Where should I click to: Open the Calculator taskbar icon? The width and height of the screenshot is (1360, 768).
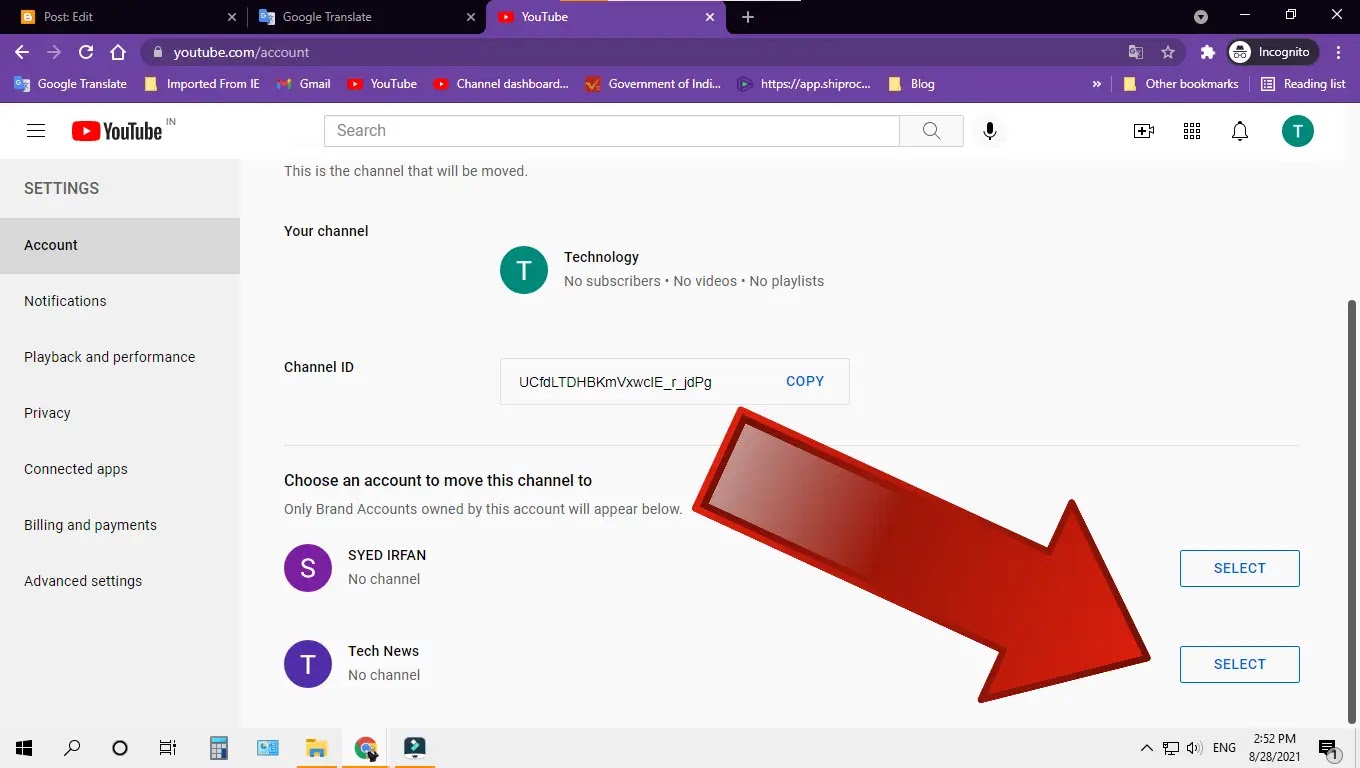218,748
